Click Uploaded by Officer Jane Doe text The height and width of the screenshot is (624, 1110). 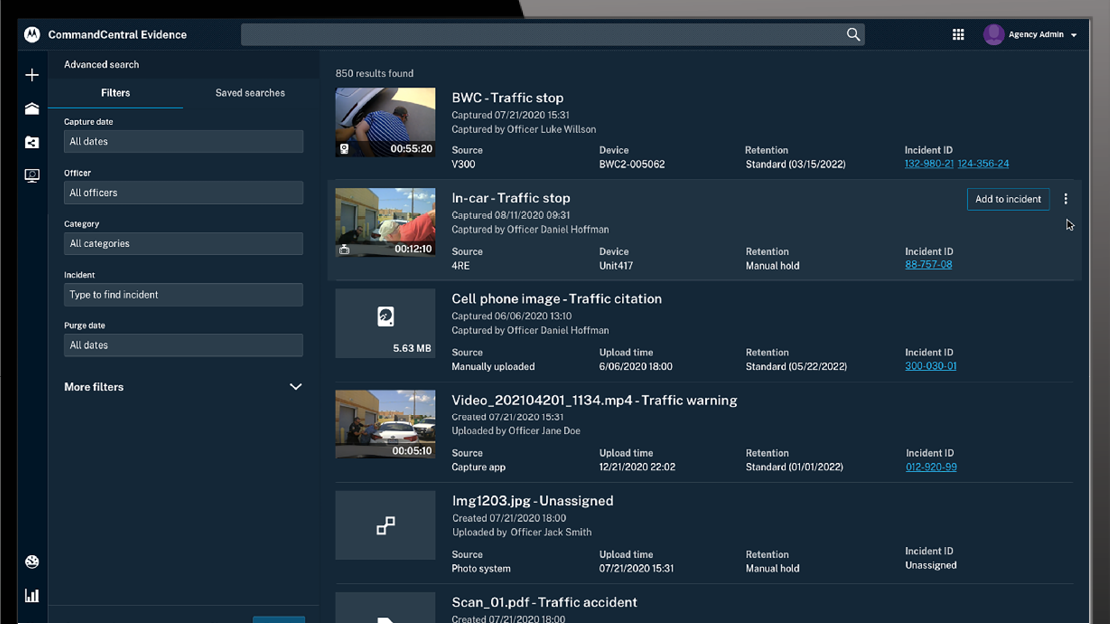pos(516,431)
